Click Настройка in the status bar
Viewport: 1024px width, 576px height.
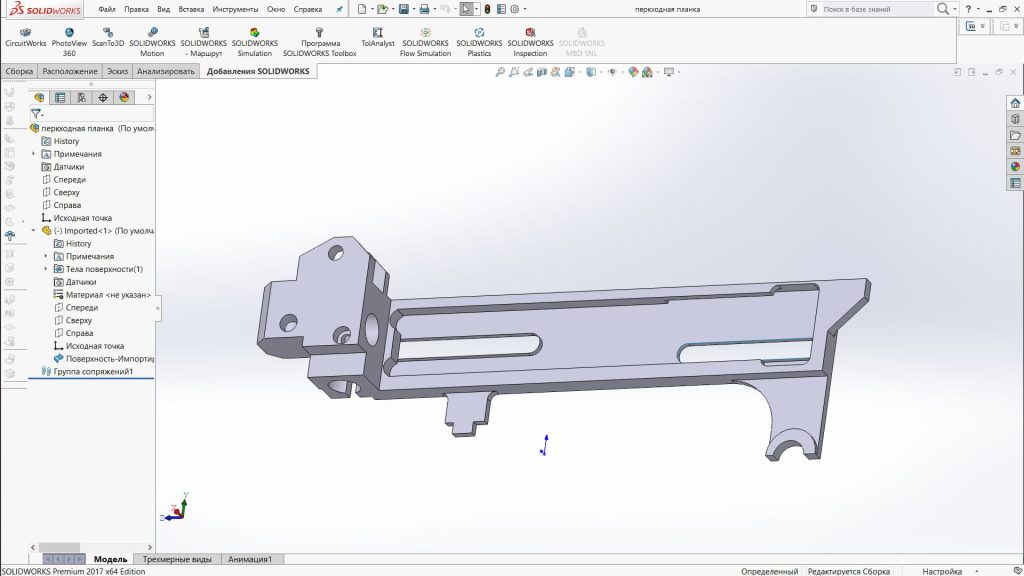[x=942, y=571]
